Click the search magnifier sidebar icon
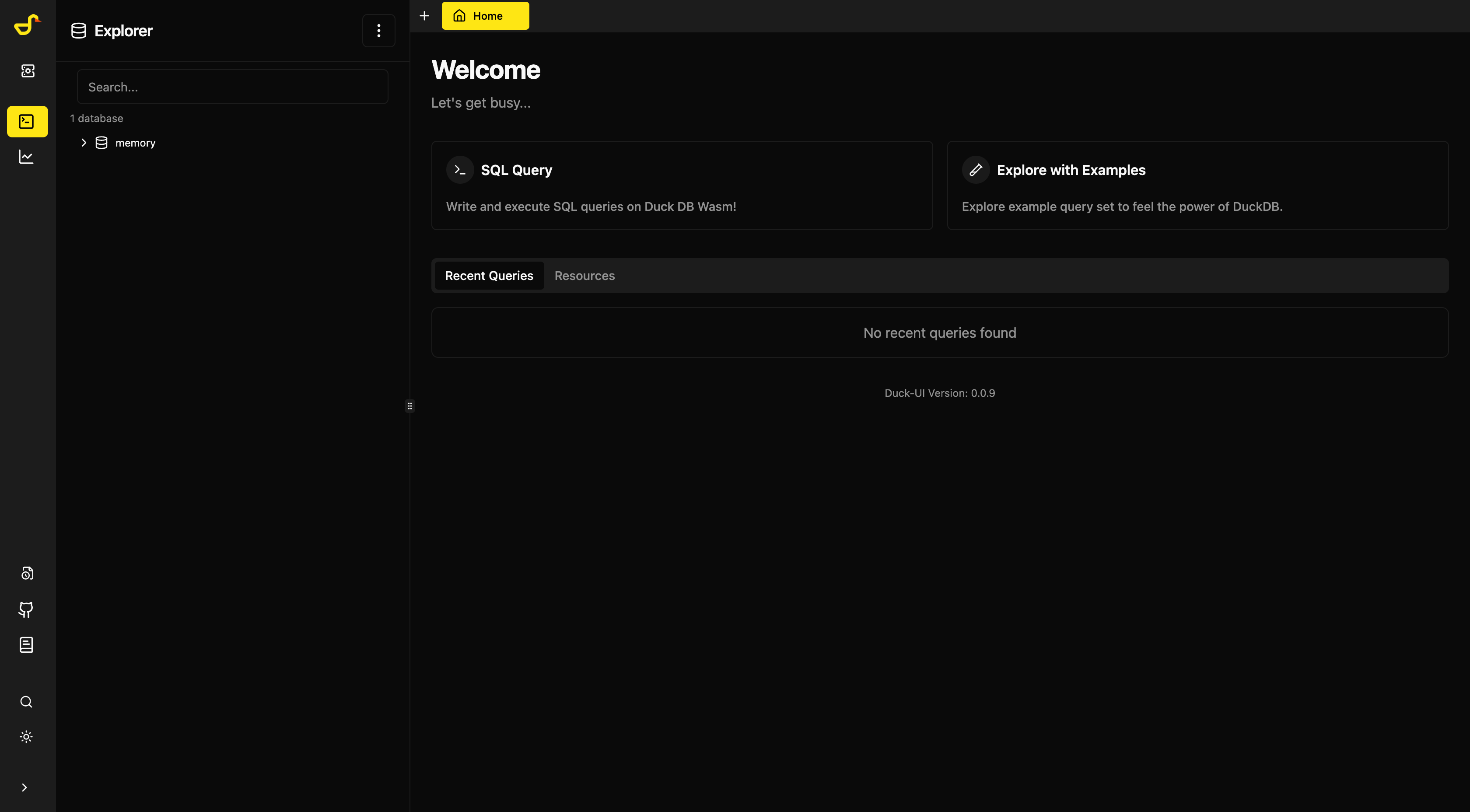 point(26,701)
